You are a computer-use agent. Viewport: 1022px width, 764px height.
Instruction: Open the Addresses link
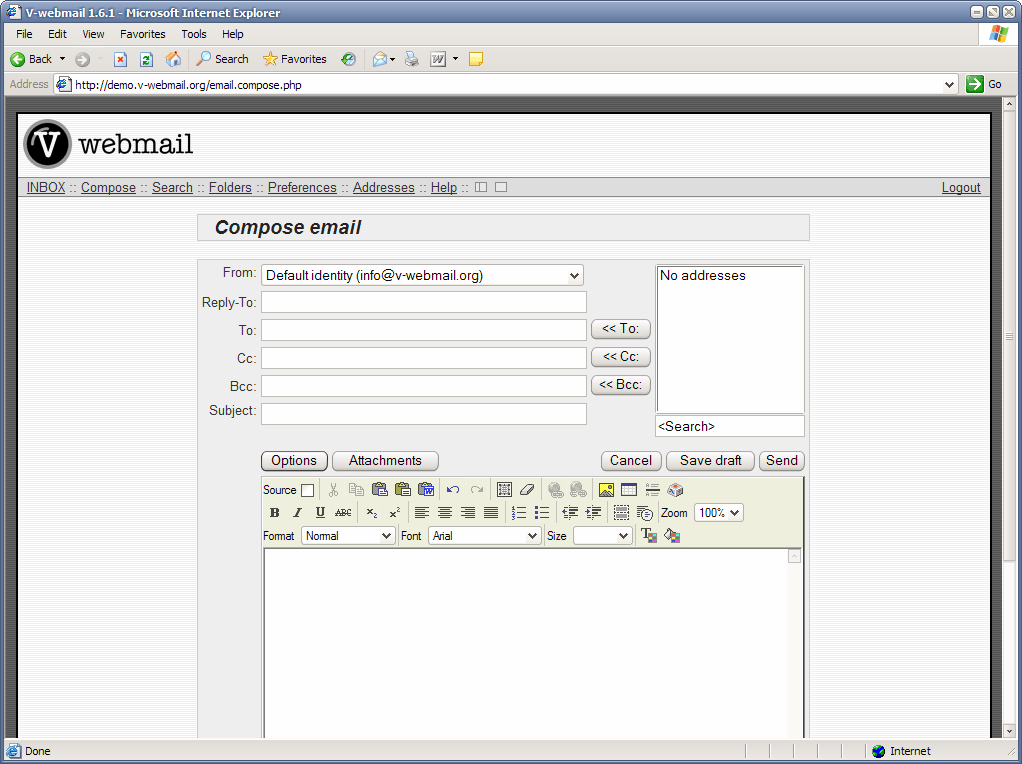(x=384, y=188)
